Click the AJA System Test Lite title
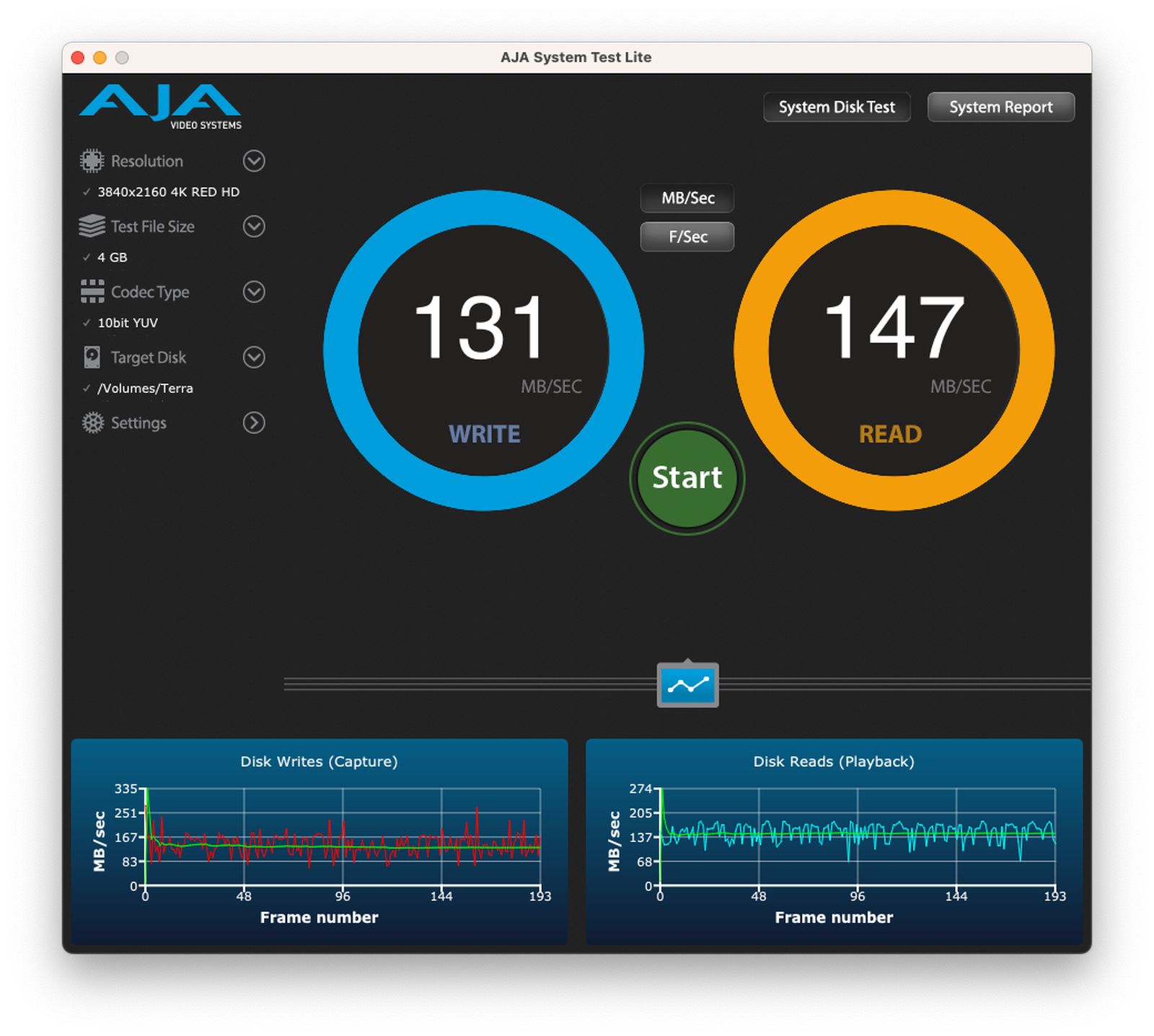Viewport: 1154px width, 1036px height. [576, 57]
